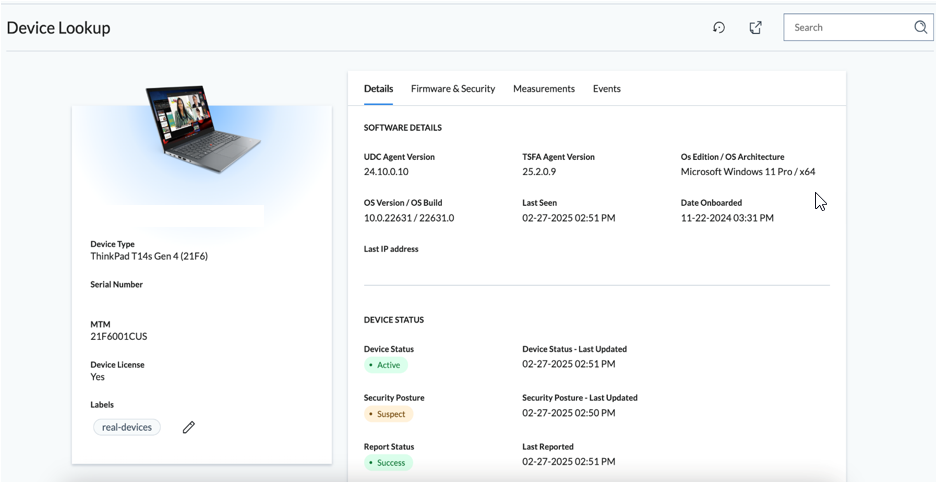Screen dimensions: 938x487
Task: Click the Success report status badge
Action: click(x=388, y=462)
